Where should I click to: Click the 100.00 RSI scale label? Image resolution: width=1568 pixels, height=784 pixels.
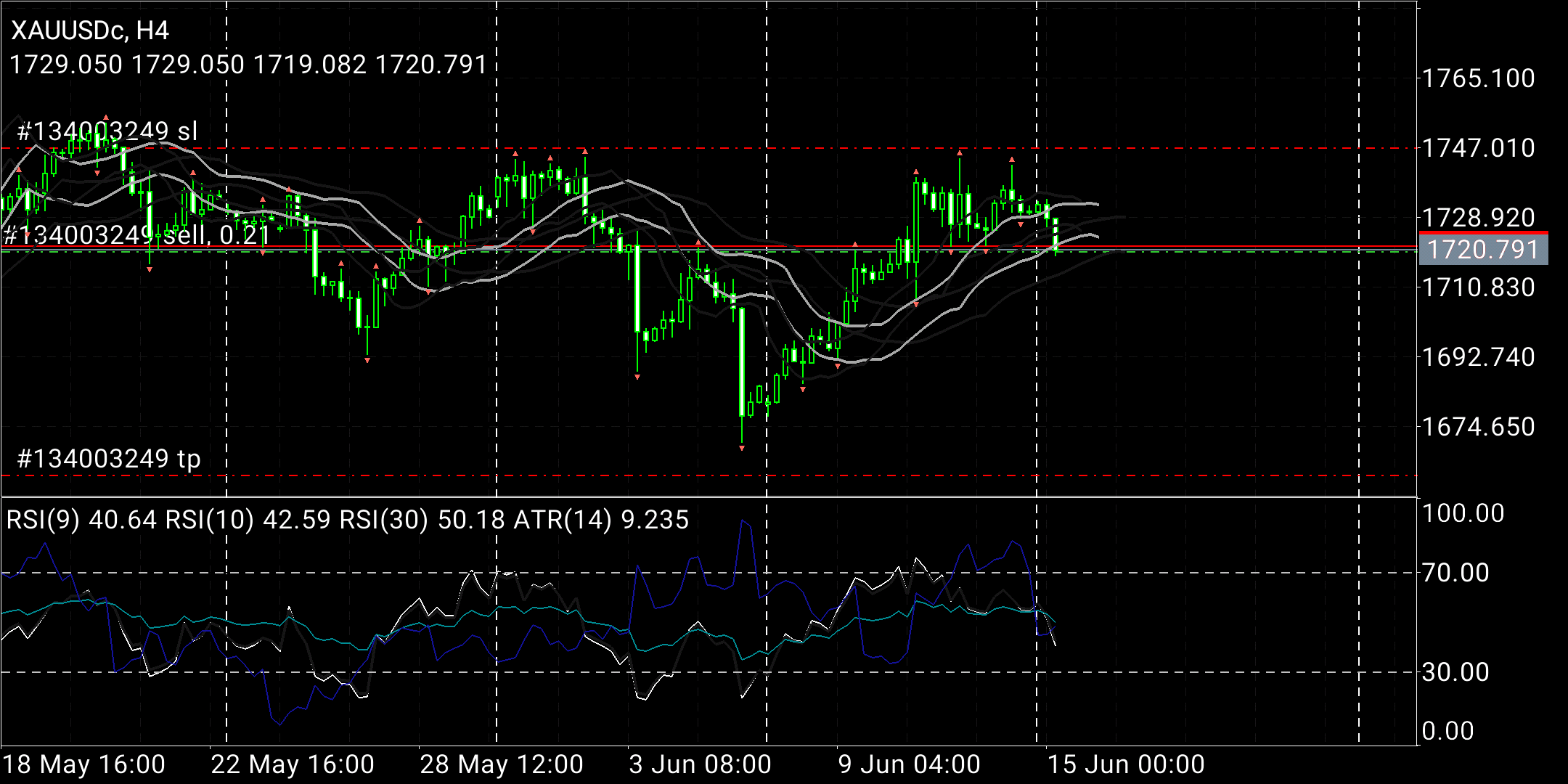pyautogui.click(x=1462, y=513)
